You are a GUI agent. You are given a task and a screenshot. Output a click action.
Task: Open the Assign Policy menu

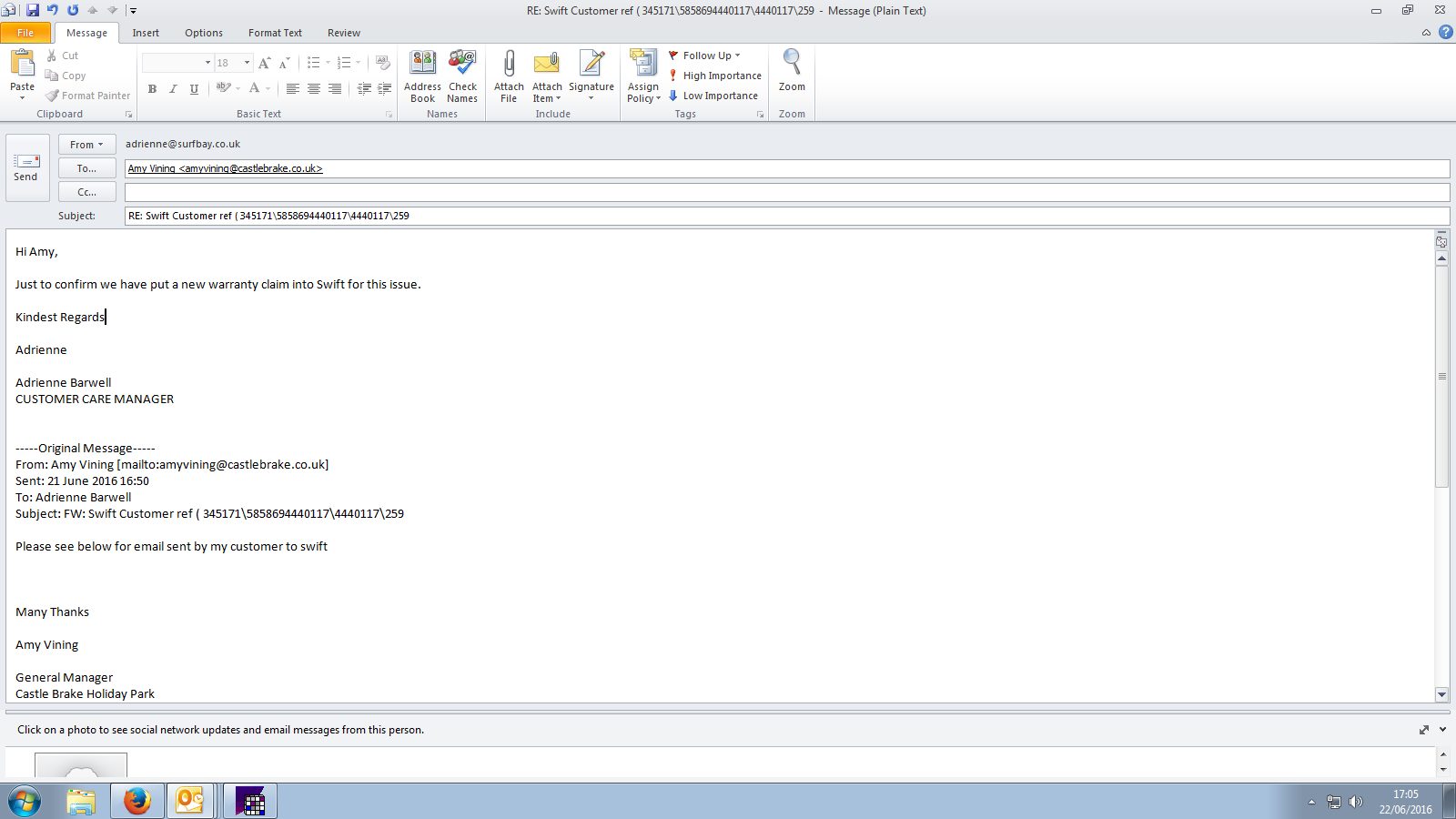pyautogui.click(x=643, y=76)
